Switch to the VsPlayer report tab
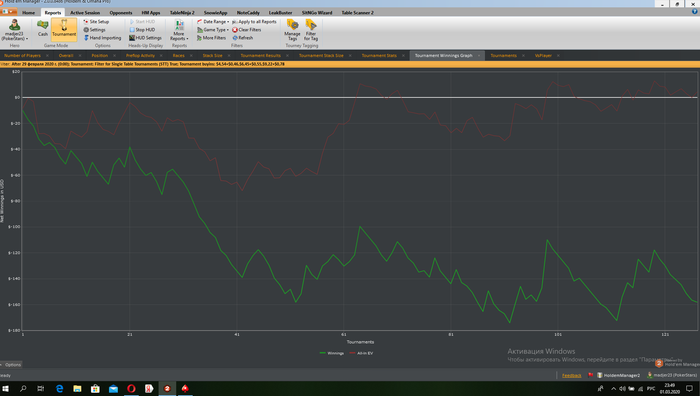The height and width of the screenshot is (396, 700). [x=543, y=55]
